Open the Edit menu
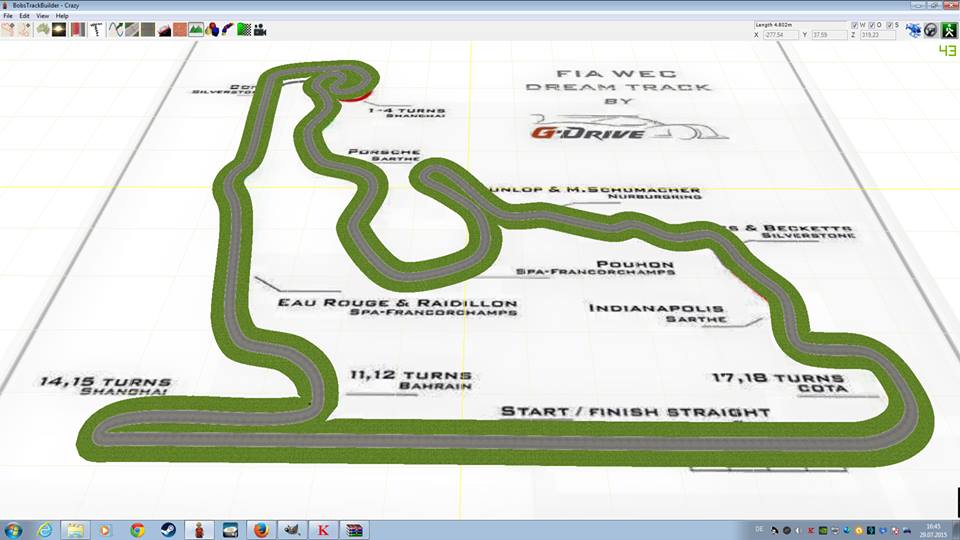 point(24,16)
